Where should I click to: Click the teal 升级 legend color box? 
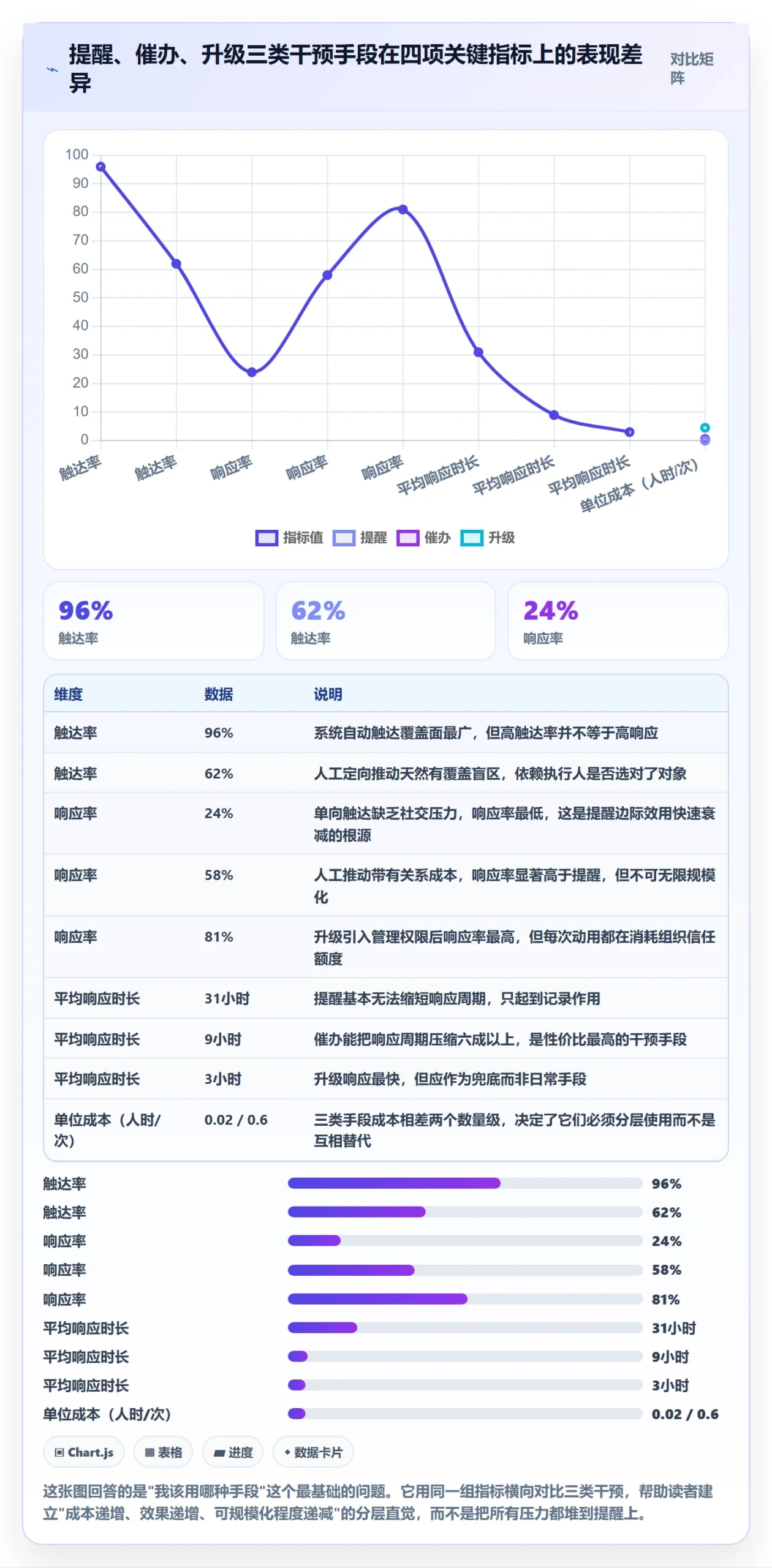pos(472,538)
